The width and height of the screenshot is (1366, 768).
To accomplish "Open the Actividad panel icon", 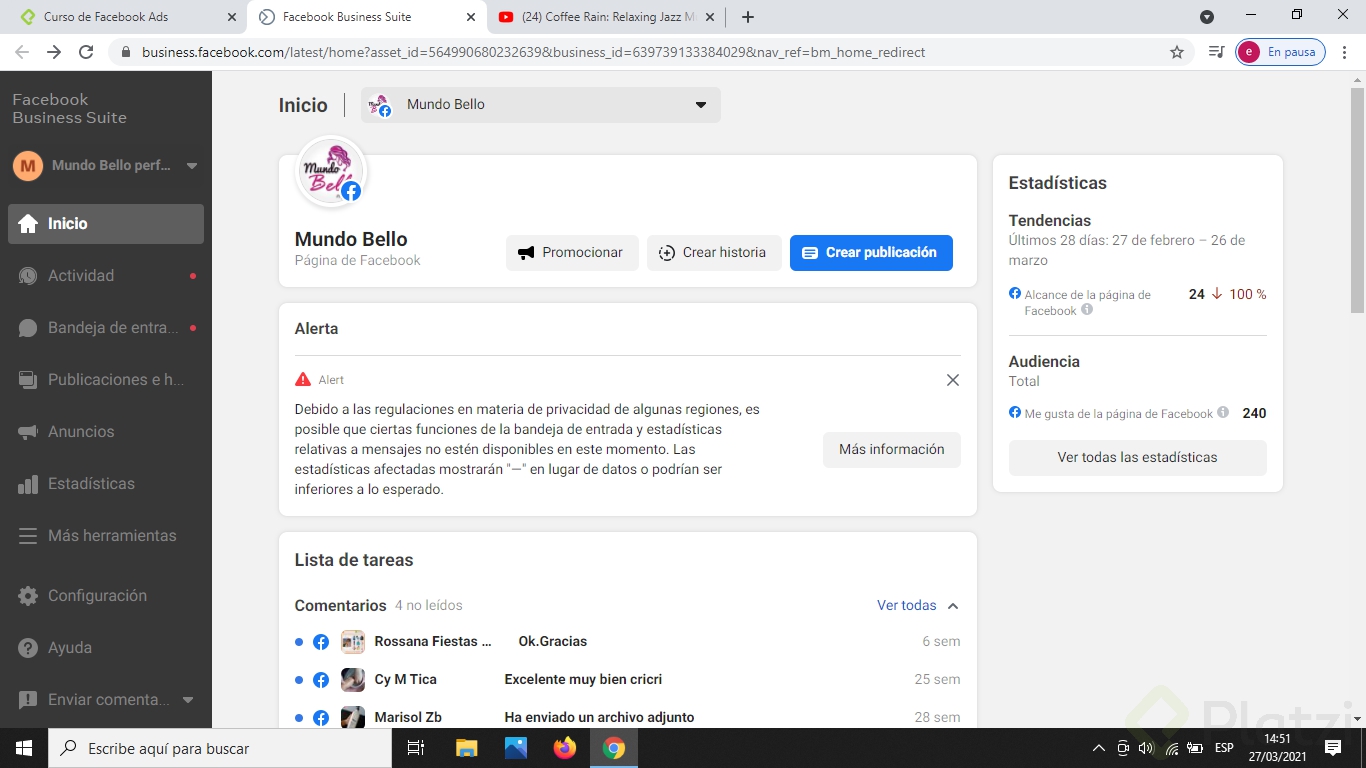I will pos(26,275).
